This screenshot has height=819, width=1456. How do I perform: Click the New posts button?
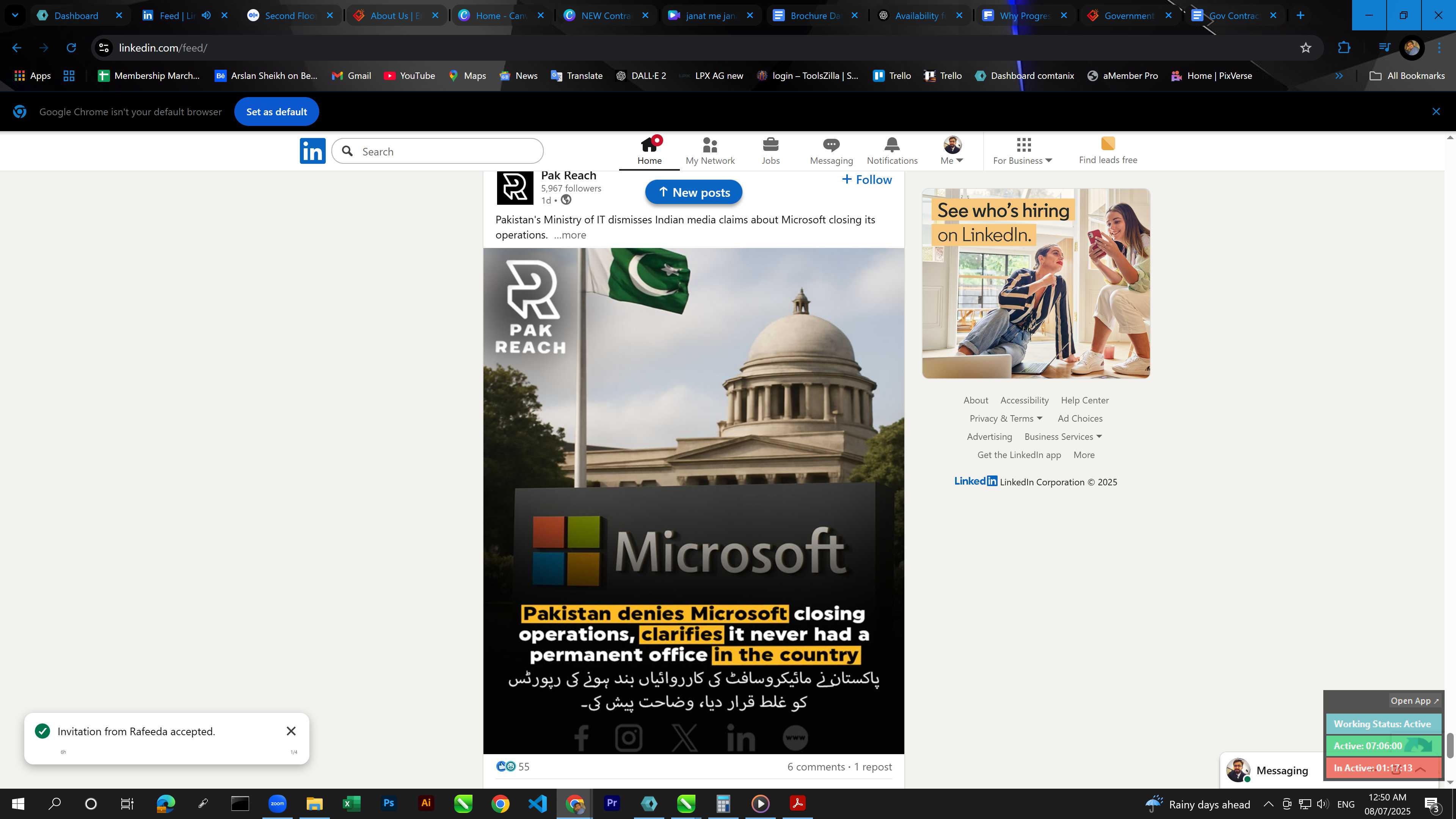pos(693,193)
